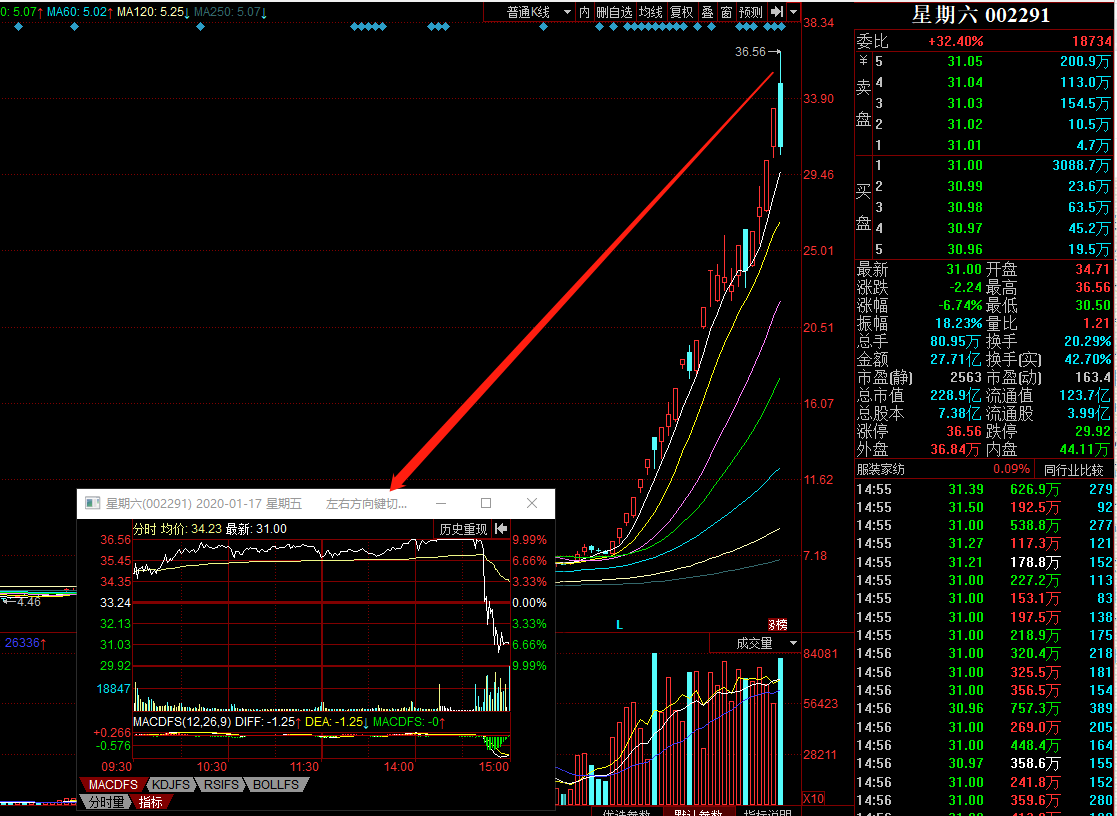
Task: Click the 委比 +32.40% value
Action: coord(955,42)
